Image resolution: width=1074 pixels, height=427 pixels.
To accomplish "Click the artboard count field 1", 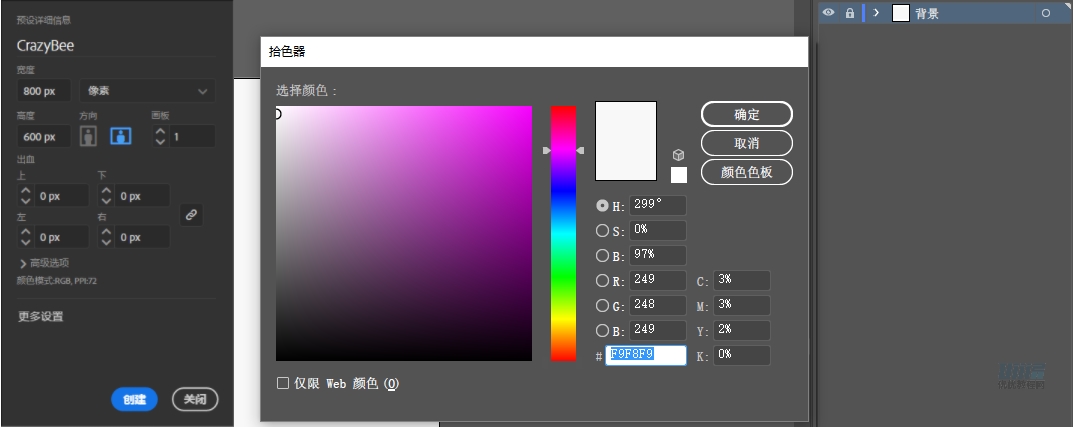I will (x=192, y=136).
